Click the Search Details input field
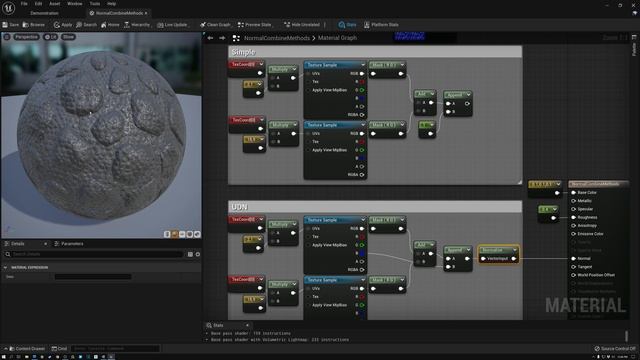The height and width of the screenshot is (360, 640). (x=94, y=254)
